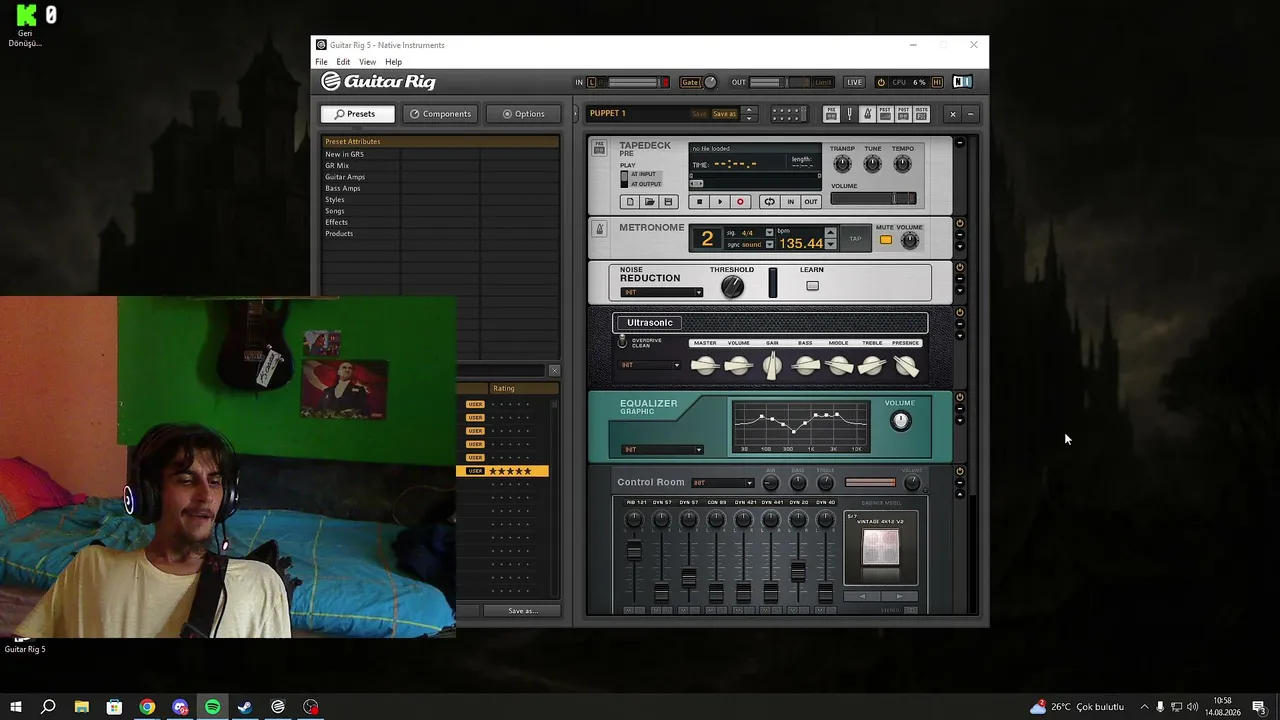Open the Virtual Rack Kontrol grid
Screen dimensions: 1280x720
click(x=787, y=114)
